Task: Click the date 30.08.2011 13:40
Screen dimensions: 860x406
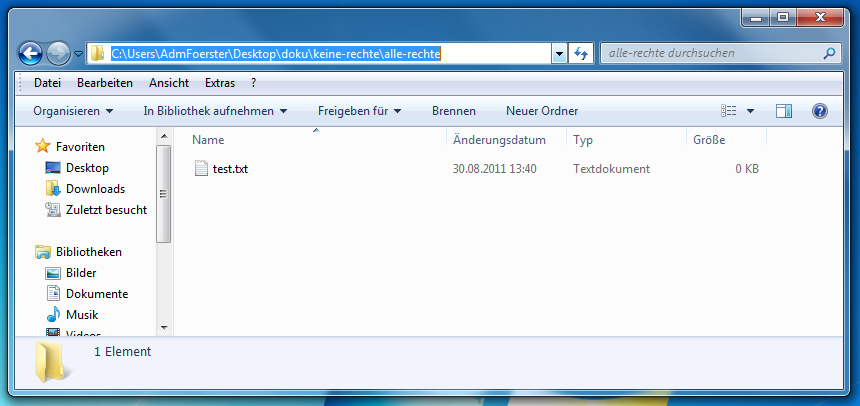Action: pos(494,169)
